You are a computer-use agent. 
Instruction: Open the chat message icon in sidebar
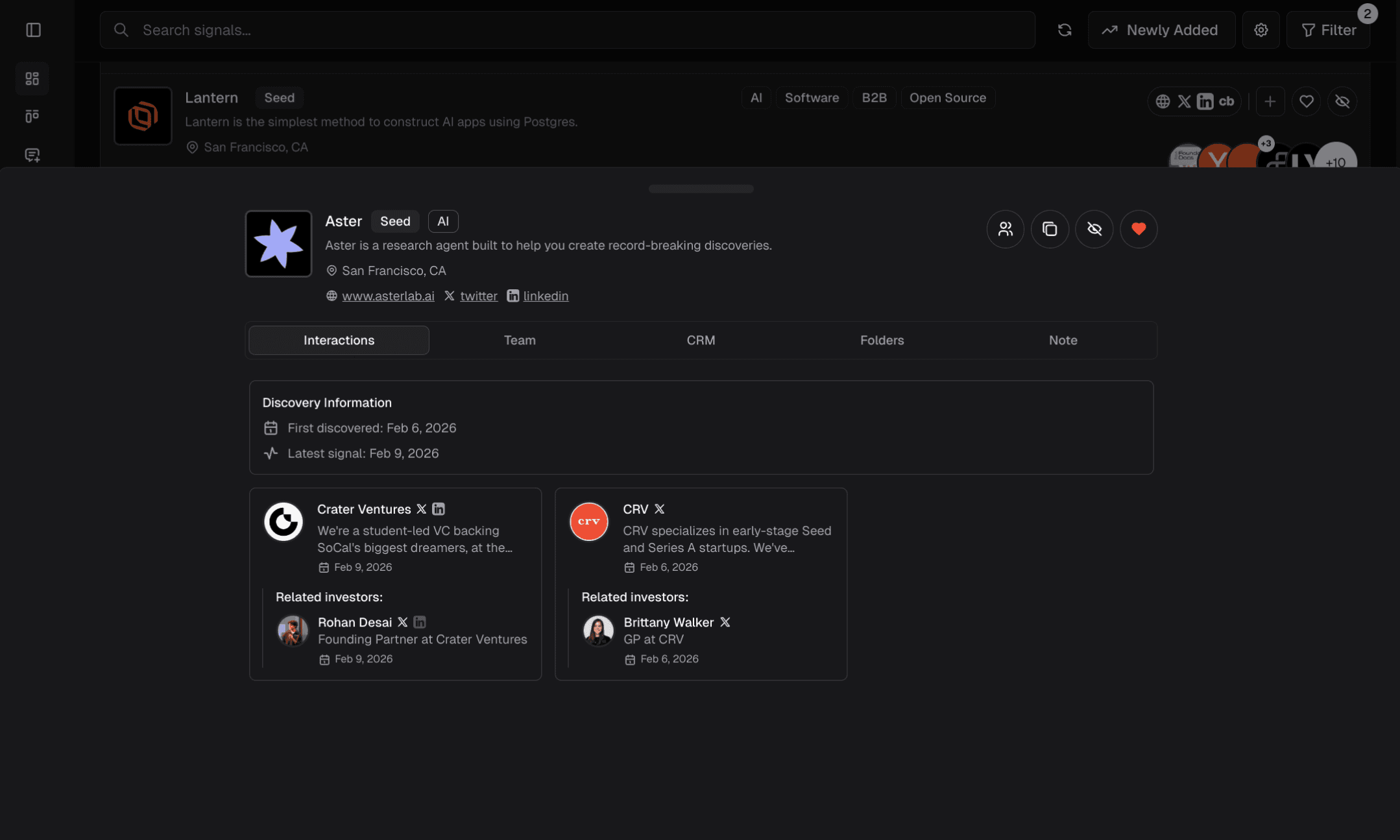click(32, 155)
